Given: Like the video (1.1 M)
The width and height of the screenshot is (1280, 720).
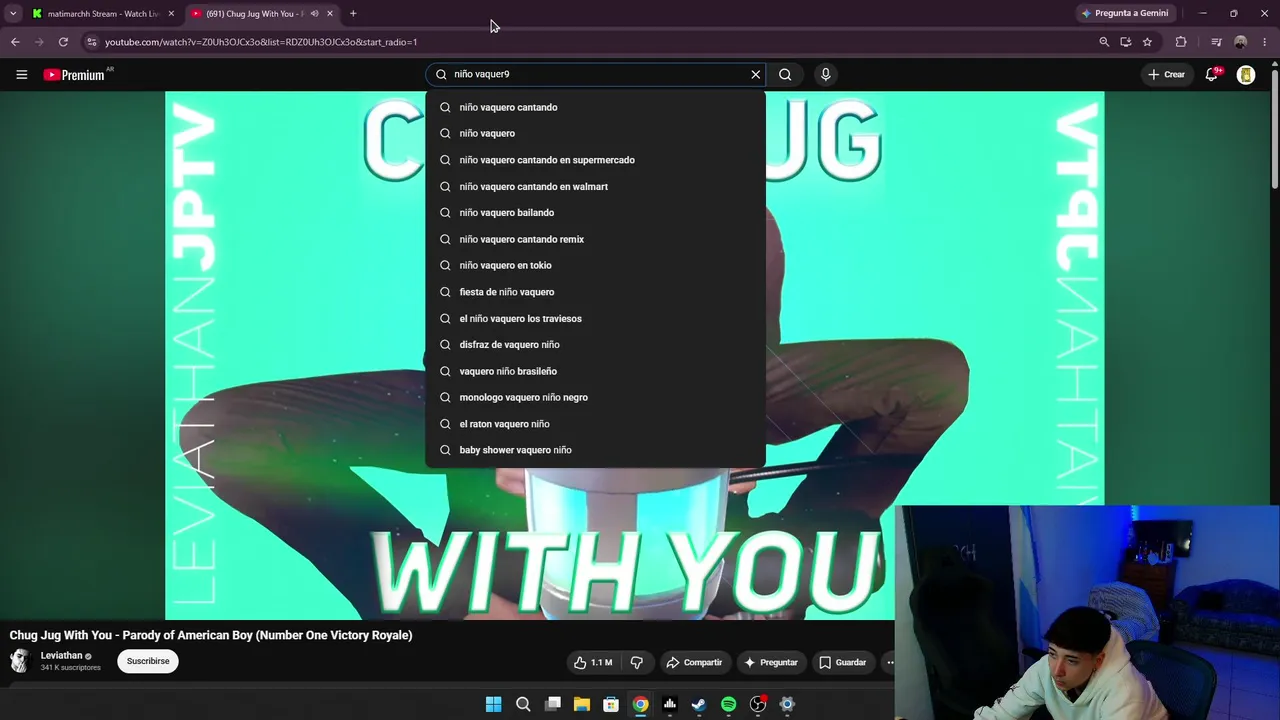Looking at the screenshot, I should click(x=592, y=662).
